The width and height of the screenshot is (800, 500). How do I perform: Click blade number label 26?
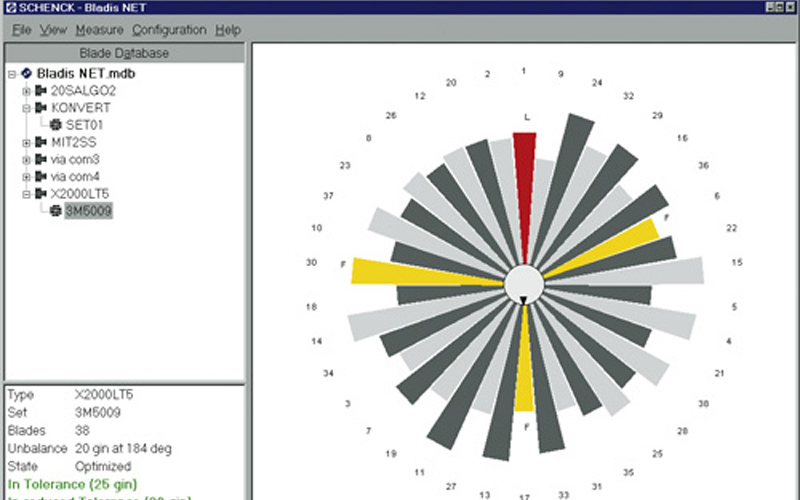click(x=391, y=116)
